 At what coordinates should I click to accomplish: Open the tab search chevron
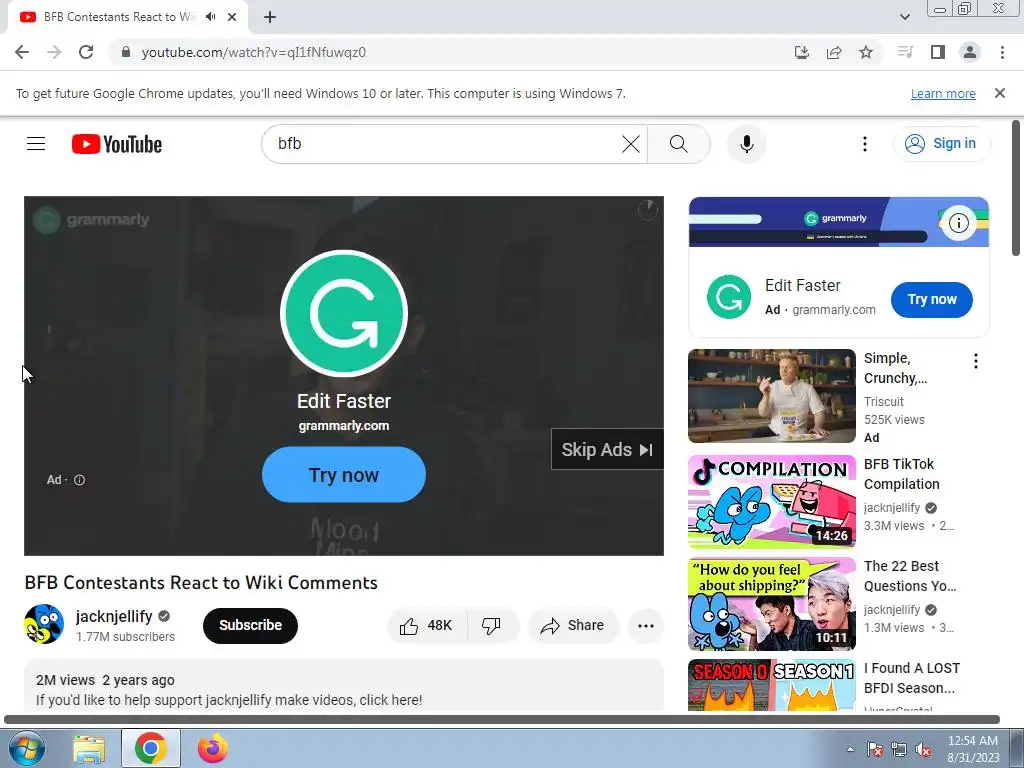point(904,17)
